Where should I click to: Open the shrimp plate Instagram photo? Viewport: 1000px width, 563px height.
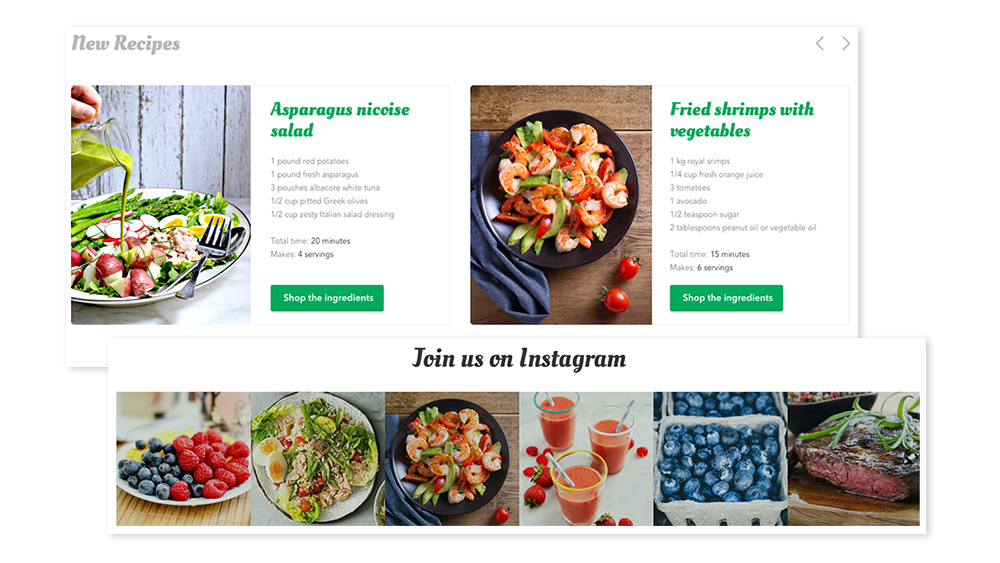(452, 458)
